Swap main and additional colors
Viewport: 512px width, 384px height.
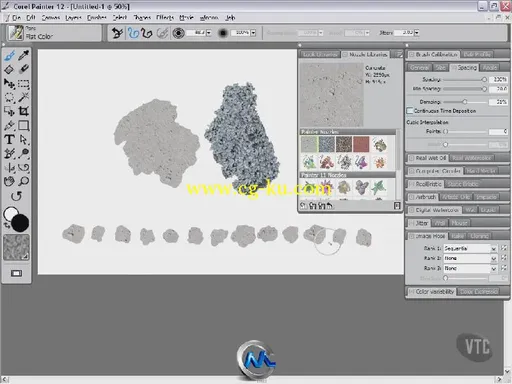tap(7, 226)
